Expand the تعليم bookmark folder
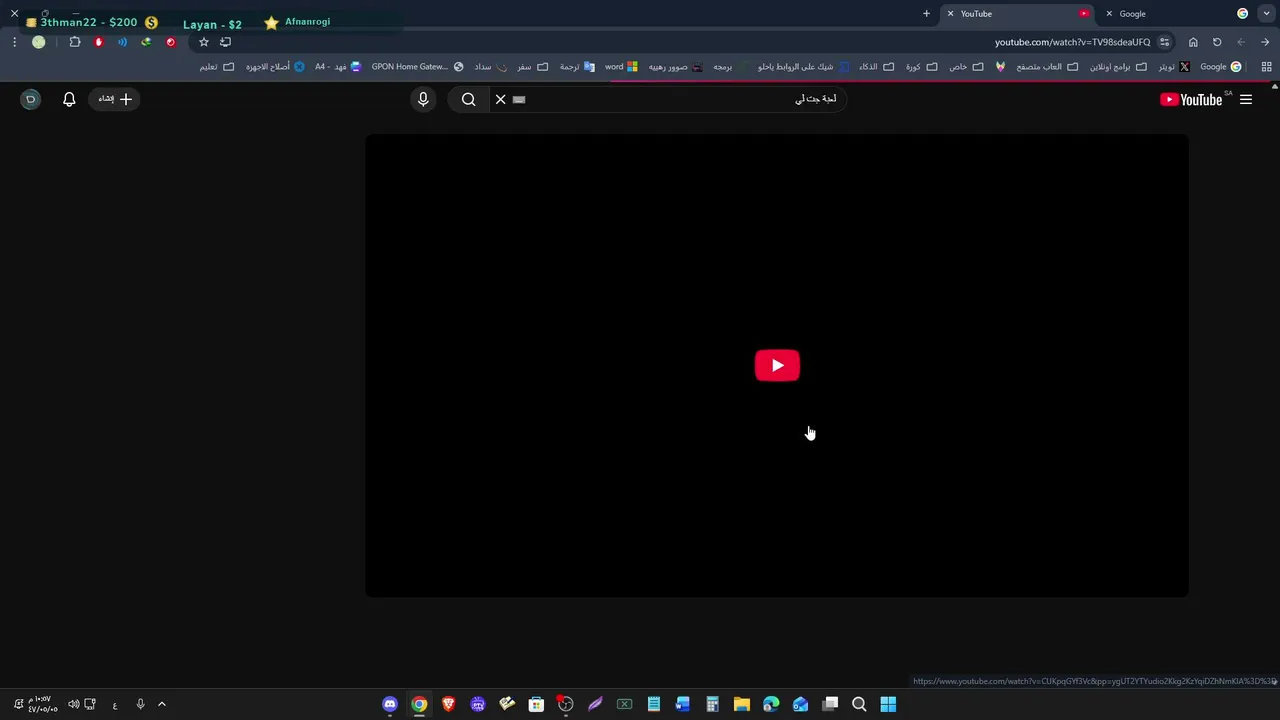Image resolution: width=1280 pixels, height=720 pixels. 216,67
